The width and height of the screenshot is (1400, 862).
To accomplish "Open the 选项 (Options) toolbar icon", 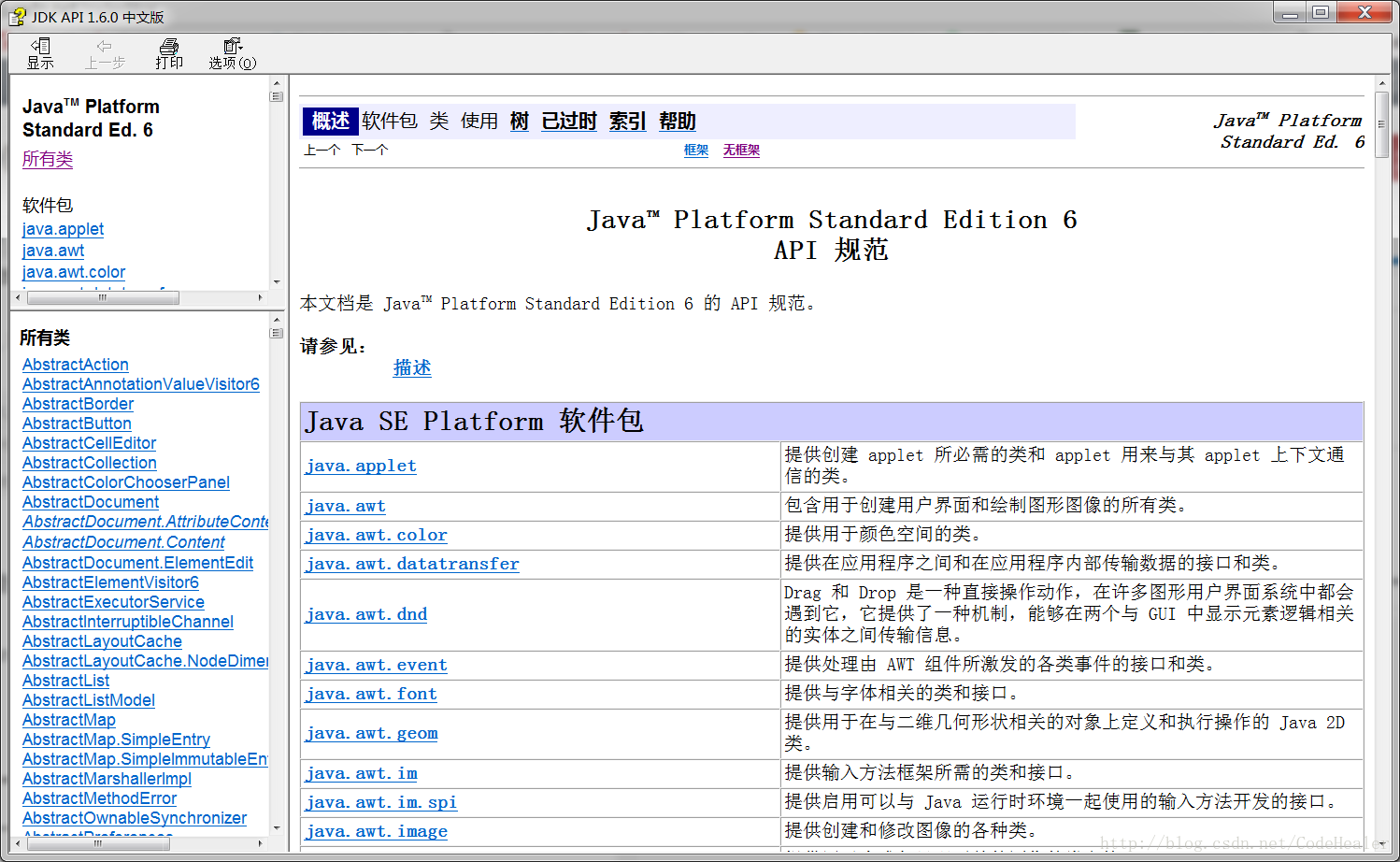I will pyautogui.click(x=233, y=53).
